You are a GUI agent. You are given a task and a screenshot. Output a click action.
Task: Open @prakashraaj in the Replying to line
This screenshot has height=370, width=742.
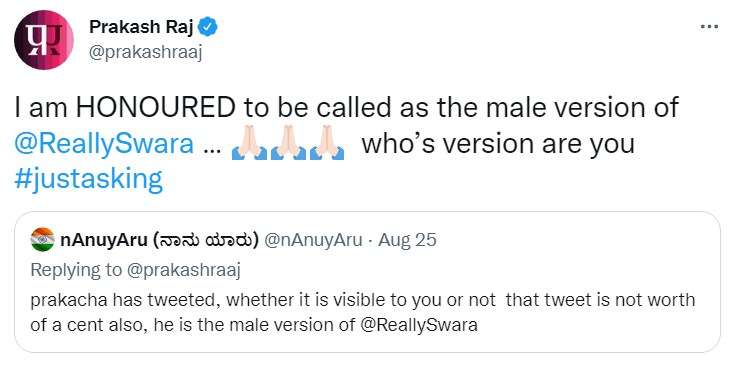coord(184,271)
